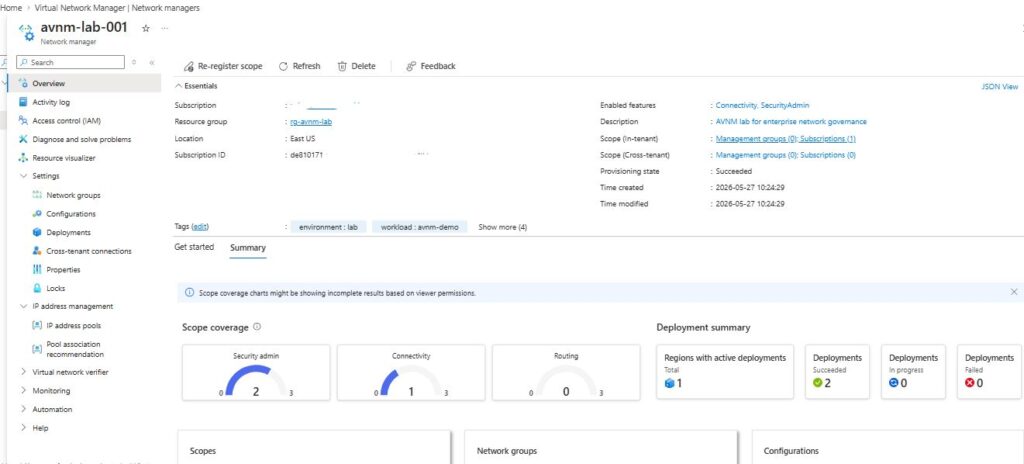Open the JSON View link
This screenshot has height=464, width=1024.
999,86
